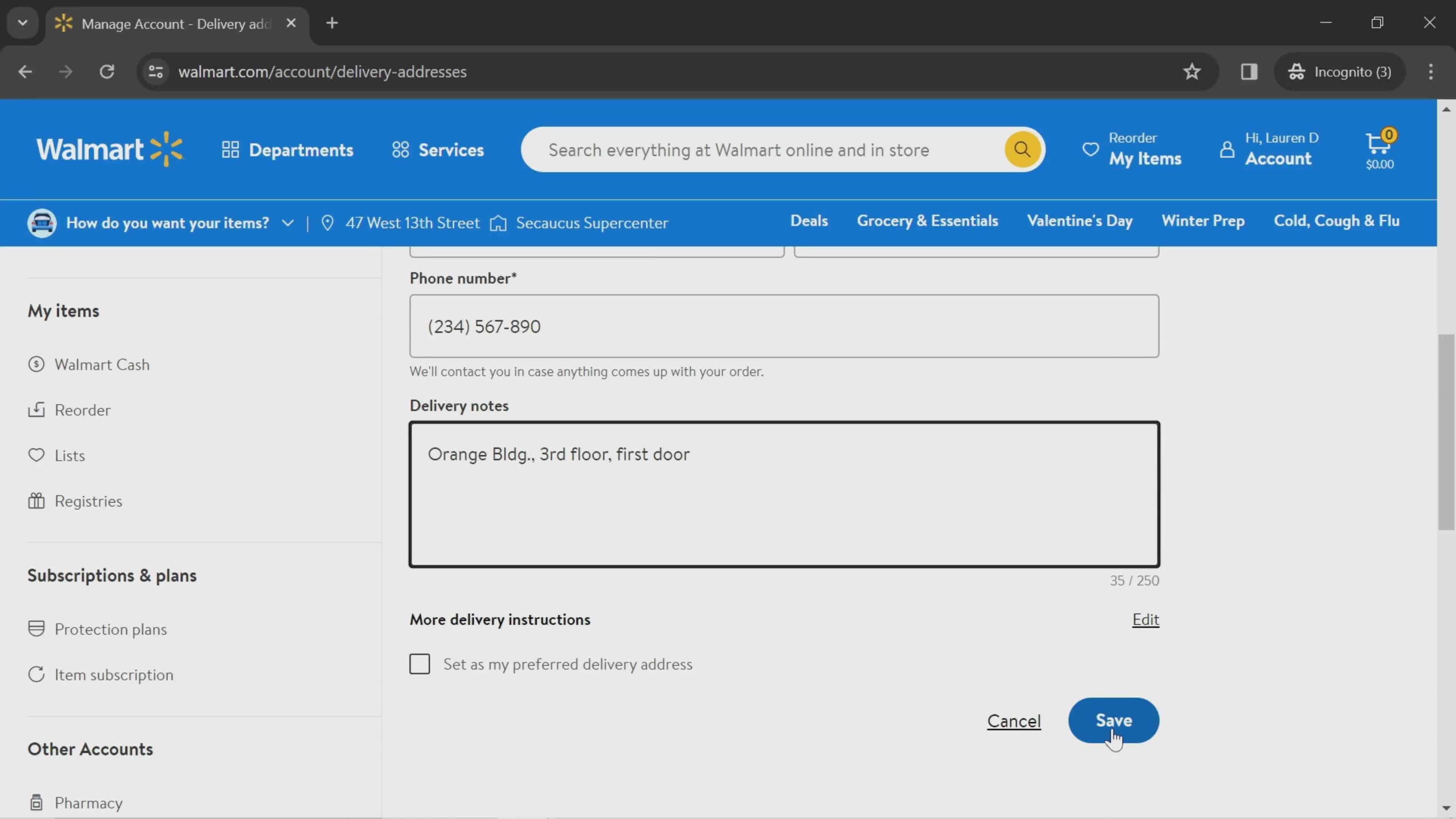
Task: Open the site information icon
Action: point(155,72)
